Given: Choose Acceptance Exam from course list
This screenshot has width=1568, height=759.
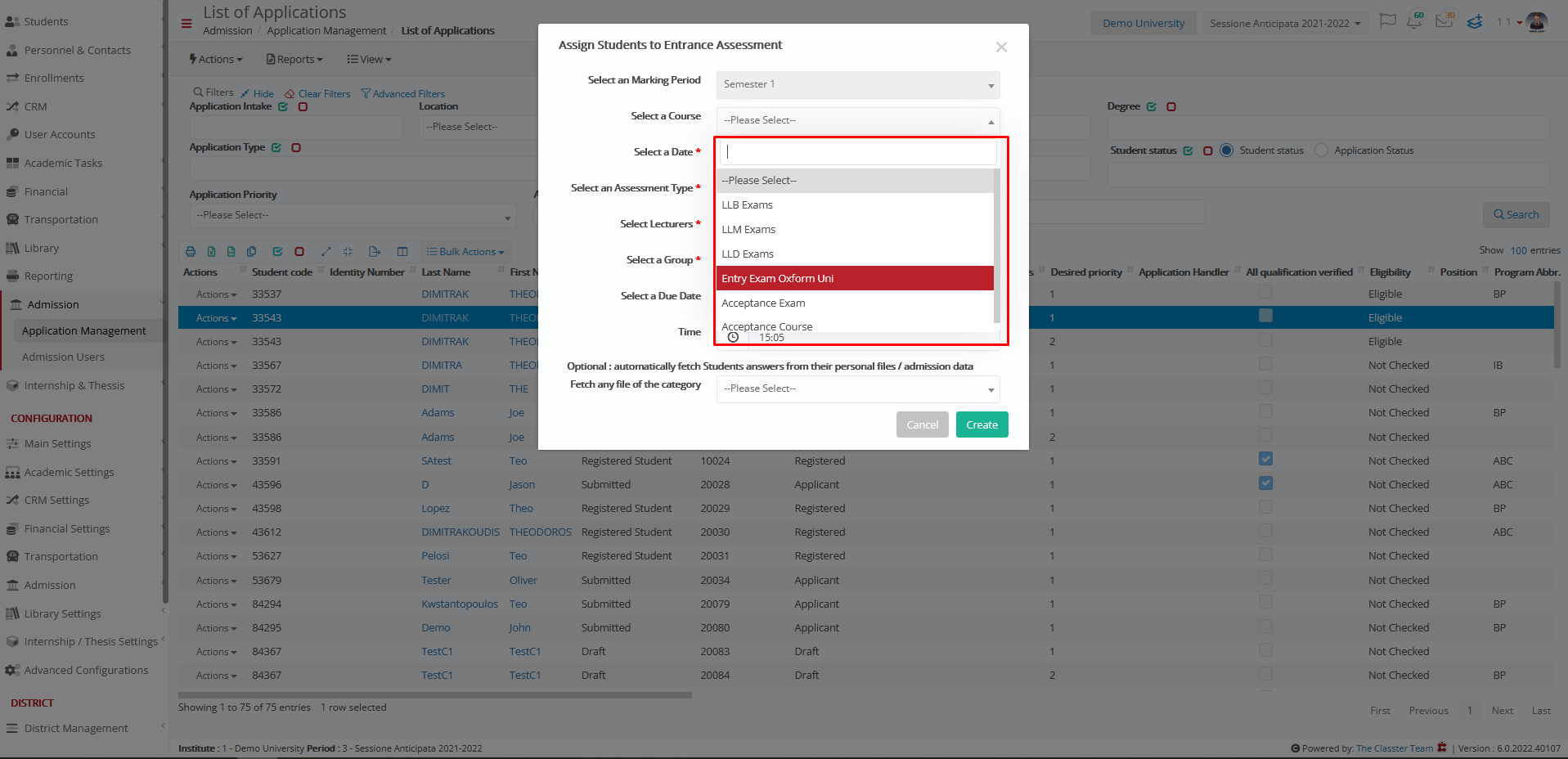Looking at the screenshot, I should tap(855, 303).
